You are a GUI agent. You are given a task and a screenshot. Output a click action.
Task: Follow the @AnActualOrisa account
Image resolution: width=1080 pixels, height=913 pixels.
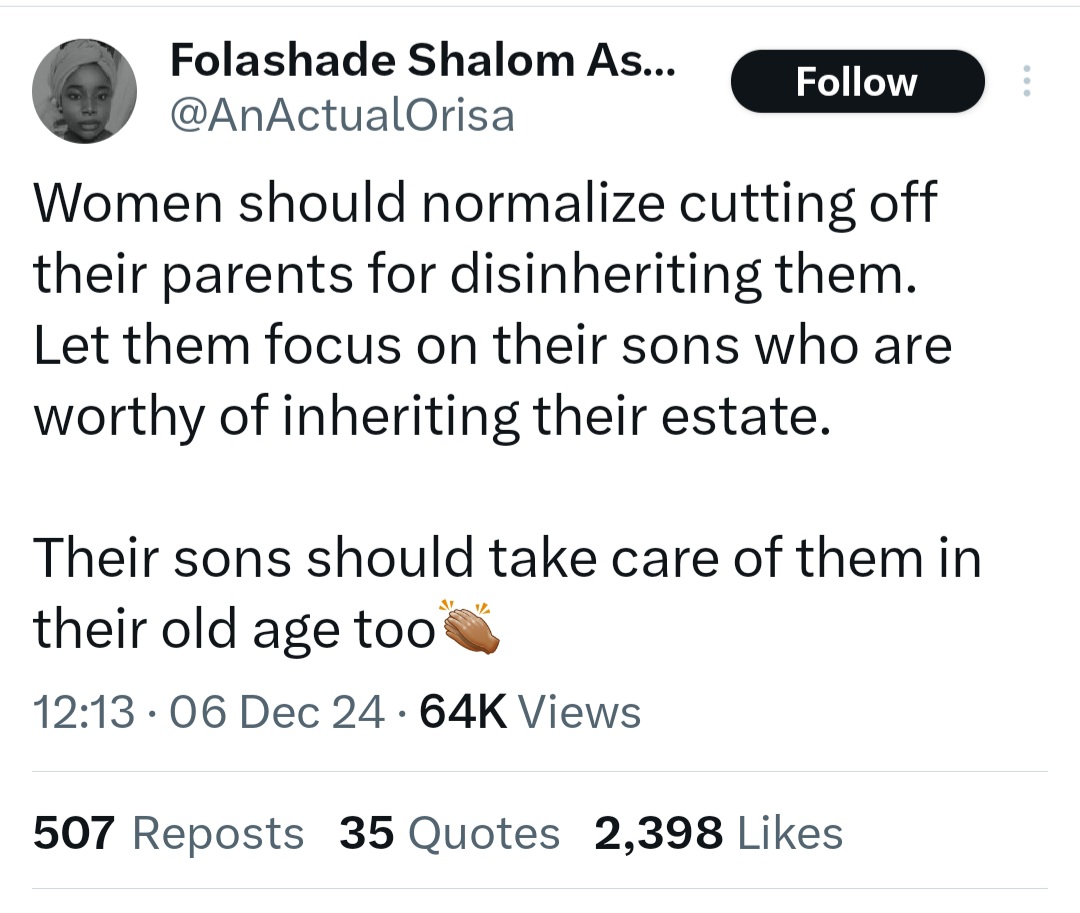click(x=857, y=81)
